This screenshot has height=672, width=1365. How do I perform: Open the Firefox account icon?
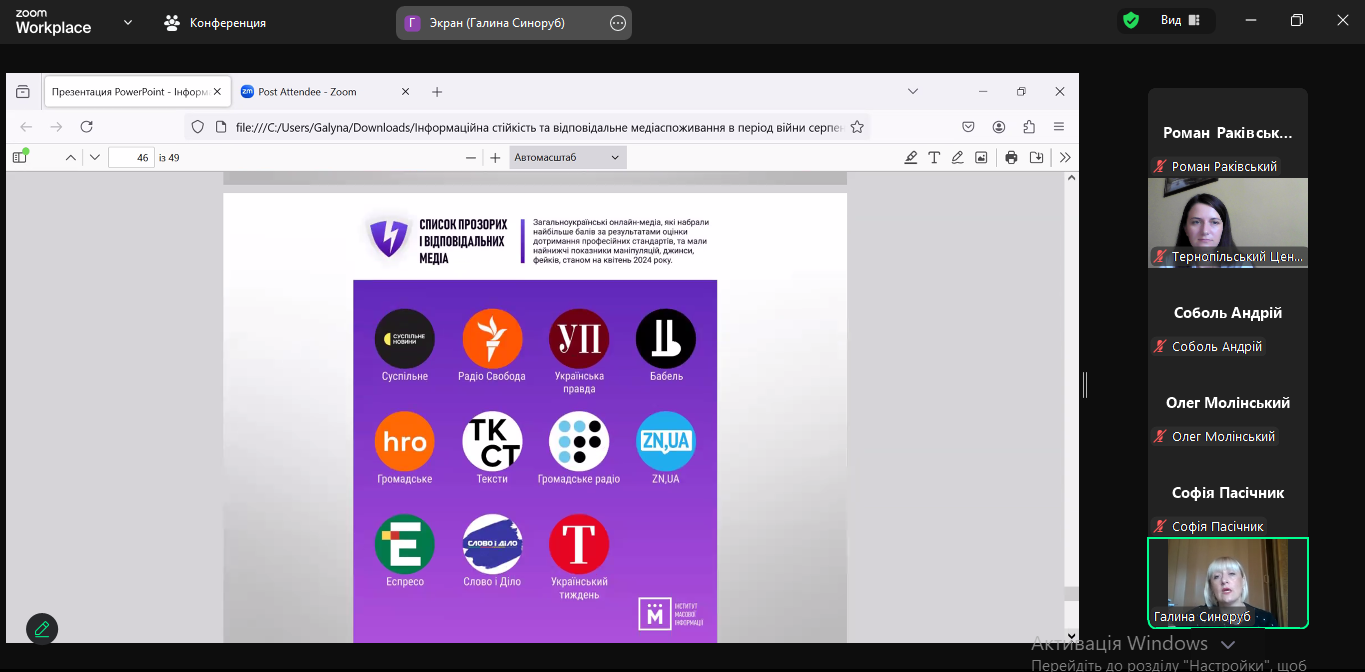point(999,127)
